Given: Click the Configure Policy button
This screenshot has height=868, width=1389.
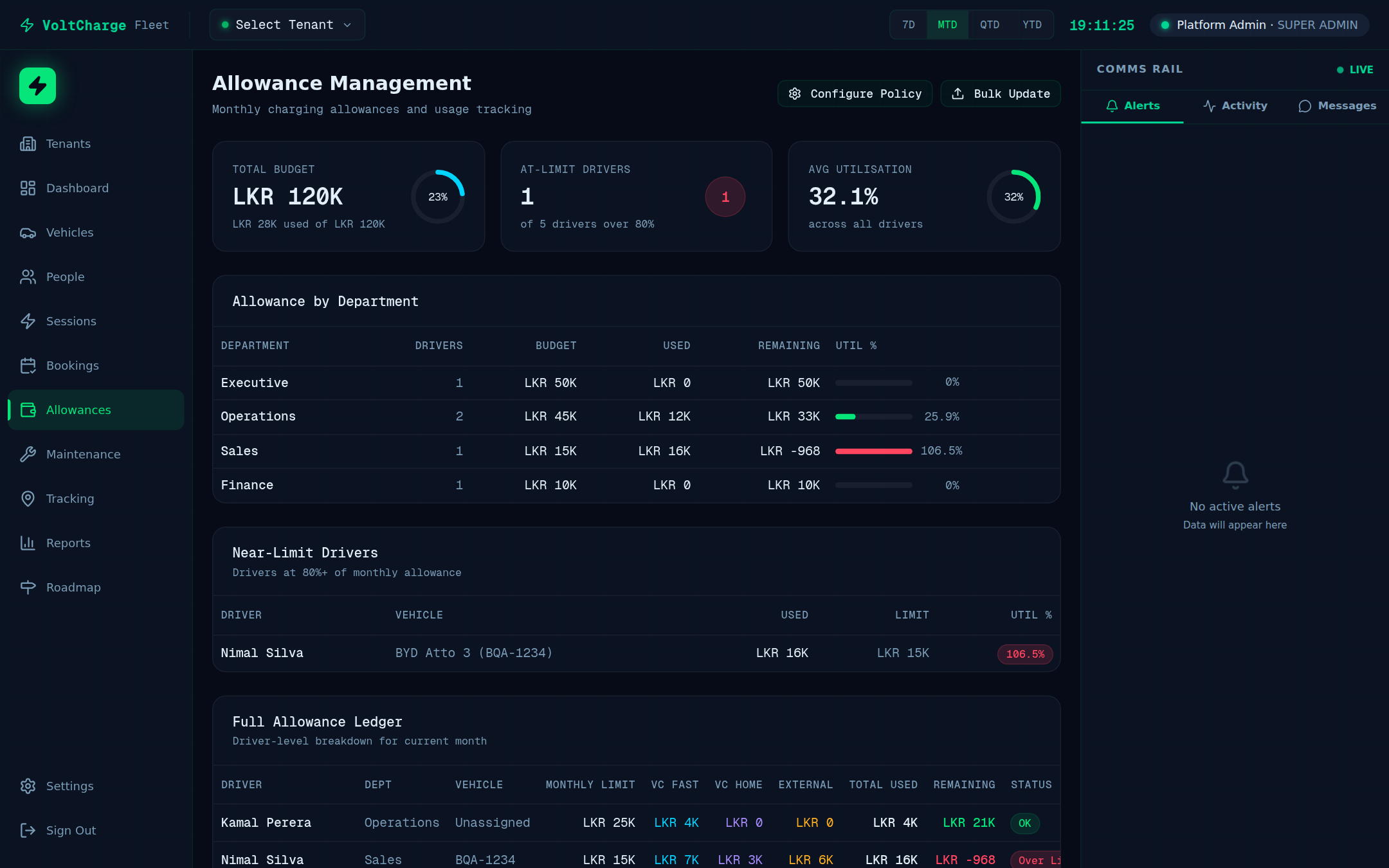Looking at the screenshot, I should tap(855, 94).
